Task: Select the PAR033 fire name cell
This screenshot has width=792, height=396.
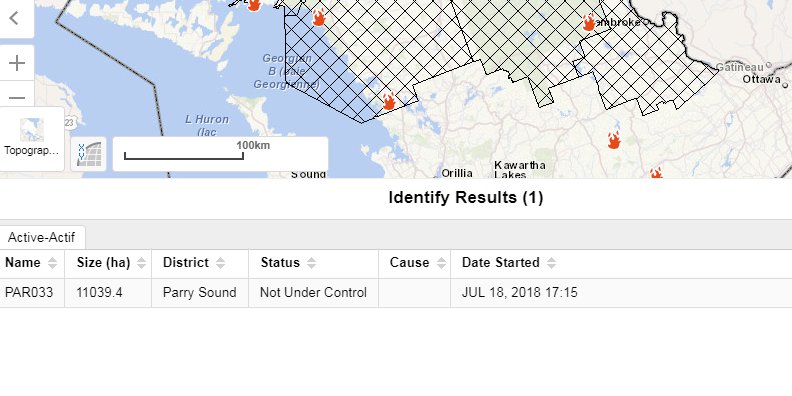Action: (x=29, y=292)
